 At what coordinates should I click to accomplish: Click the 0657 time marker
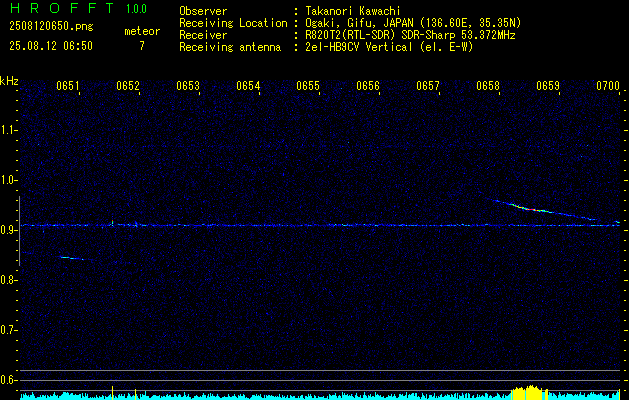click(428, 86)
